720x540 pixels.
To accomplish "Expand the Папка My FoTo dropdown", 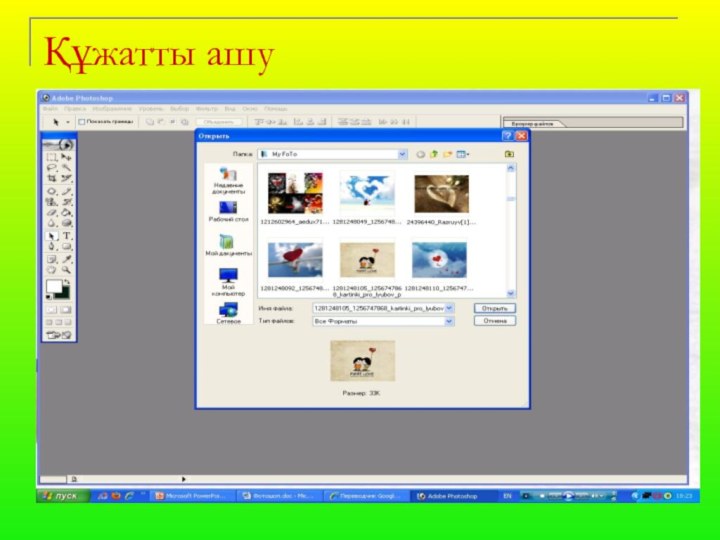I will pos(402,154).
